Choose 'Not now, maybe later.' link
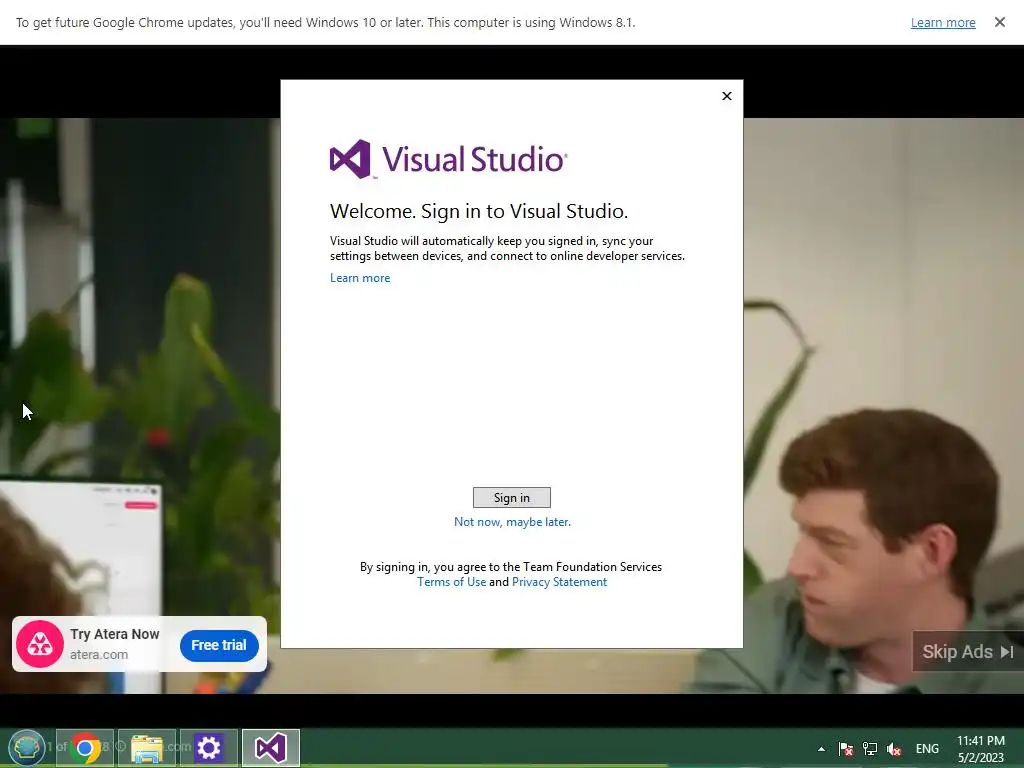Viewport: 1024px width, 768px height. (512, 522)
